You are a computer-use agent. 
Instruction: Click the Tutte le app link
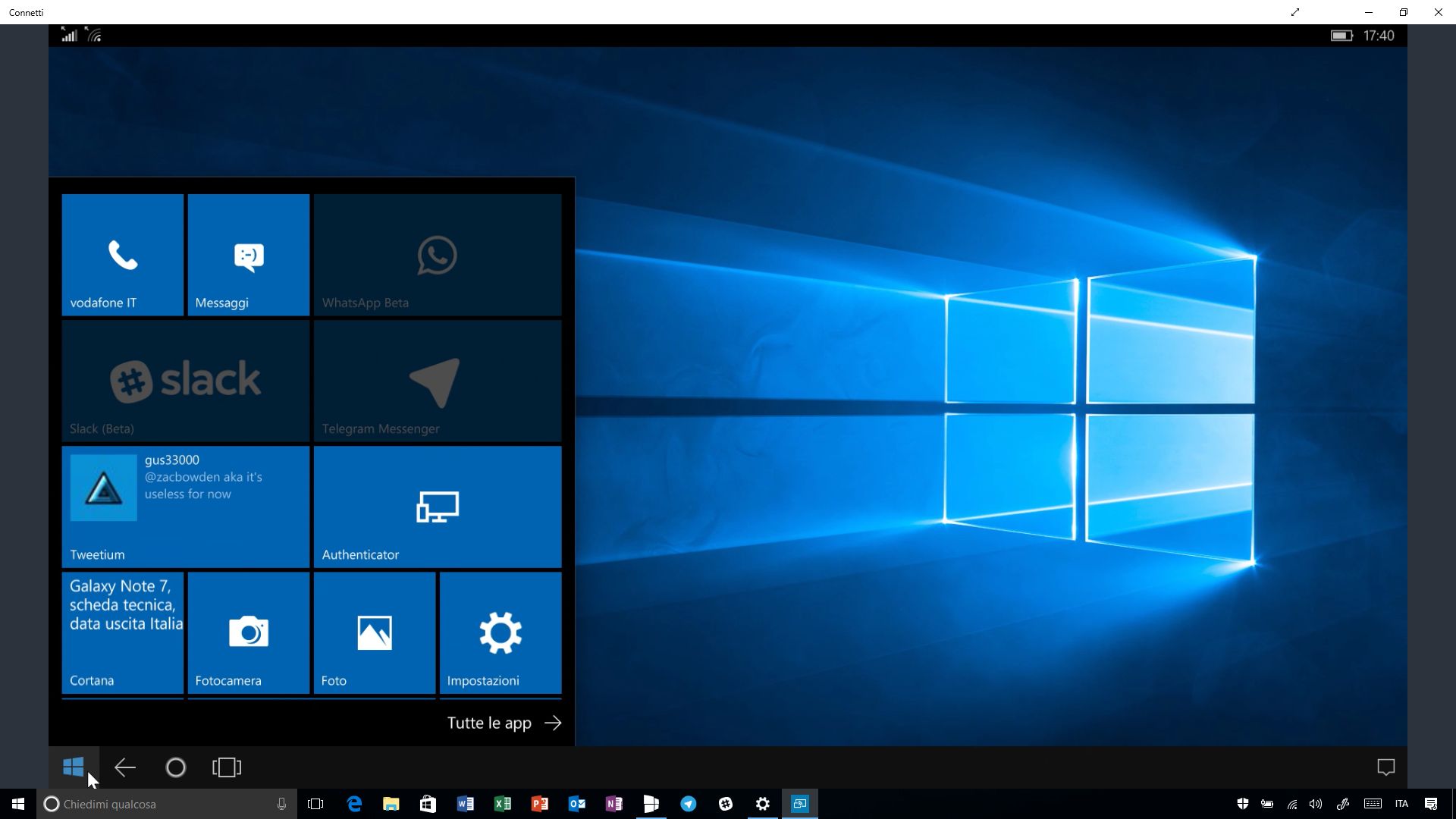(504, 723)
